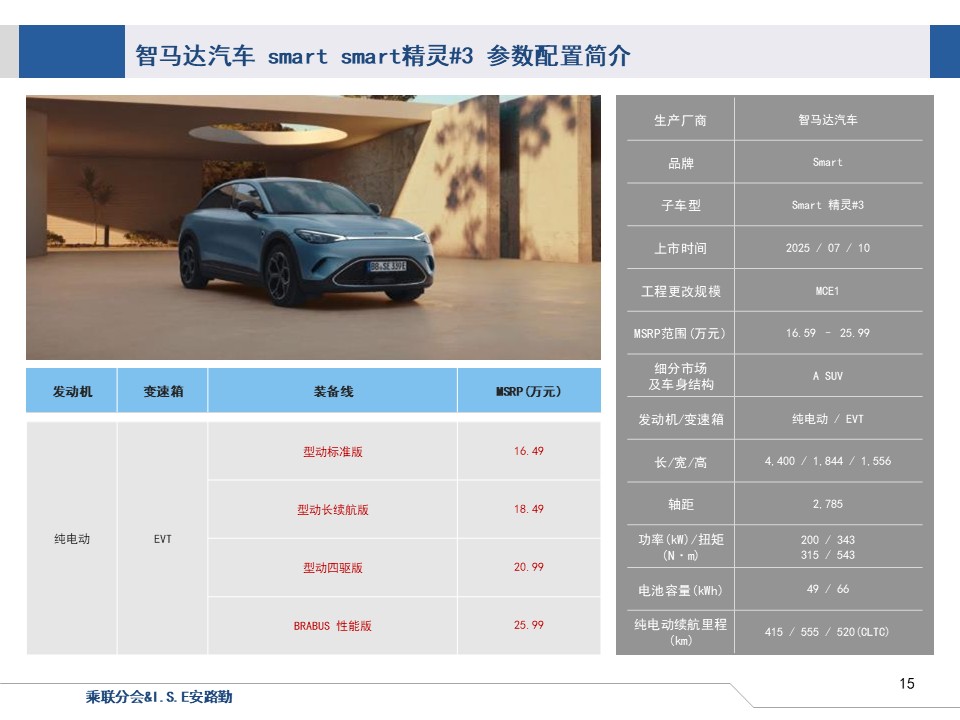Click the 功率(kW)/扭矩(N·m) label
The image size is (960, 720).
[x=680, y=547]
